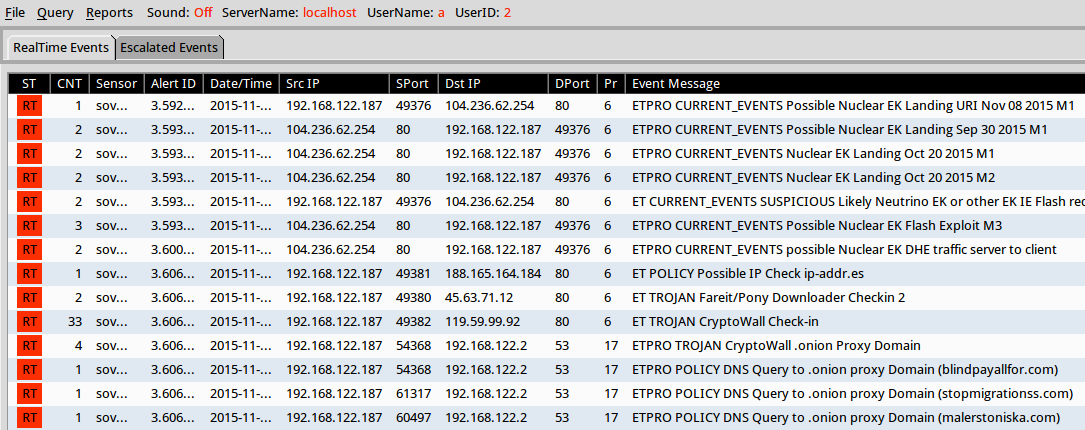Click destination IP 119.59.99.92
The height and width of the screenshot is (430, 1085).
point(485,322)
